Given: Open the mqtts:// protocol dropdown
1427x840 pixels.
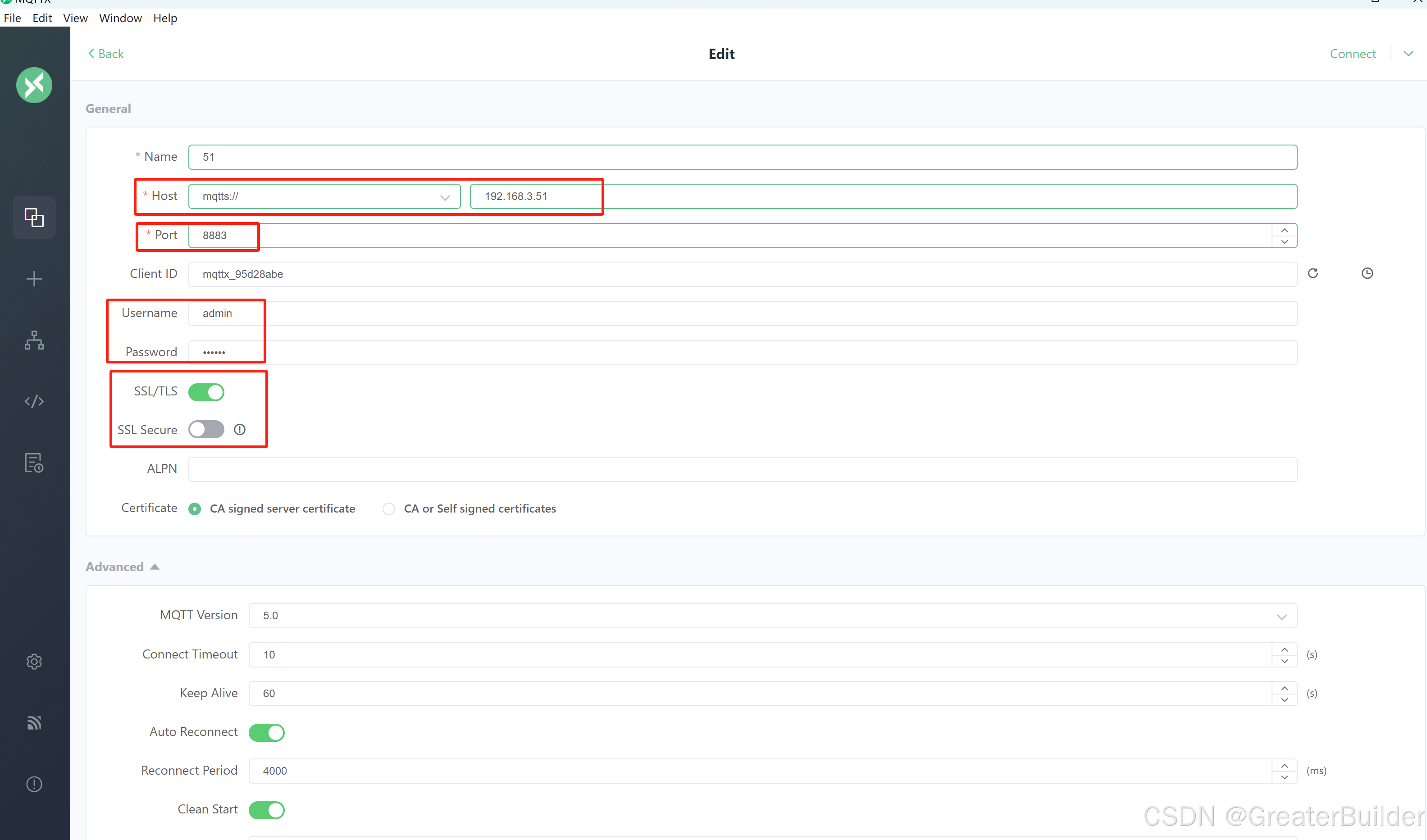Looking at the screenshot, I should click(324, 196).
